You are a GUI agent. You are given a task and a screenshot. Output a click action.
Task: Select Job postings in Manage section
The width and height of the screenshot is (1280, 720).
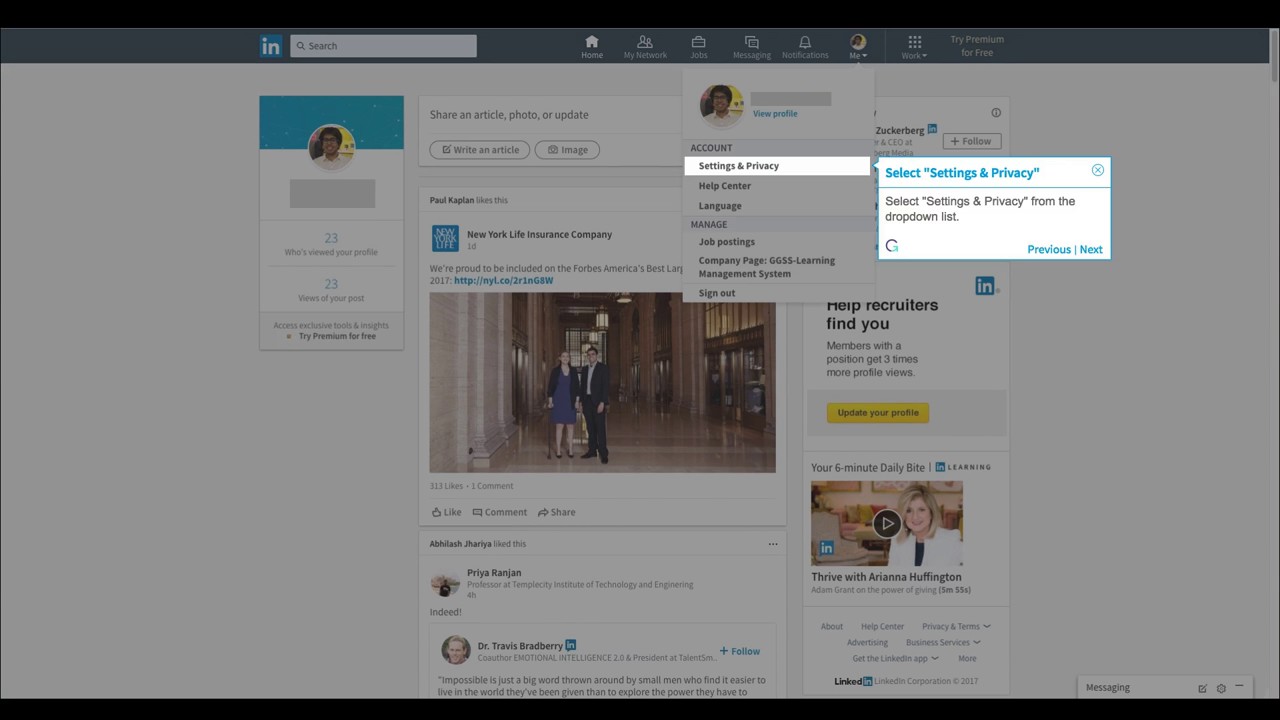(x=726, y=242)
